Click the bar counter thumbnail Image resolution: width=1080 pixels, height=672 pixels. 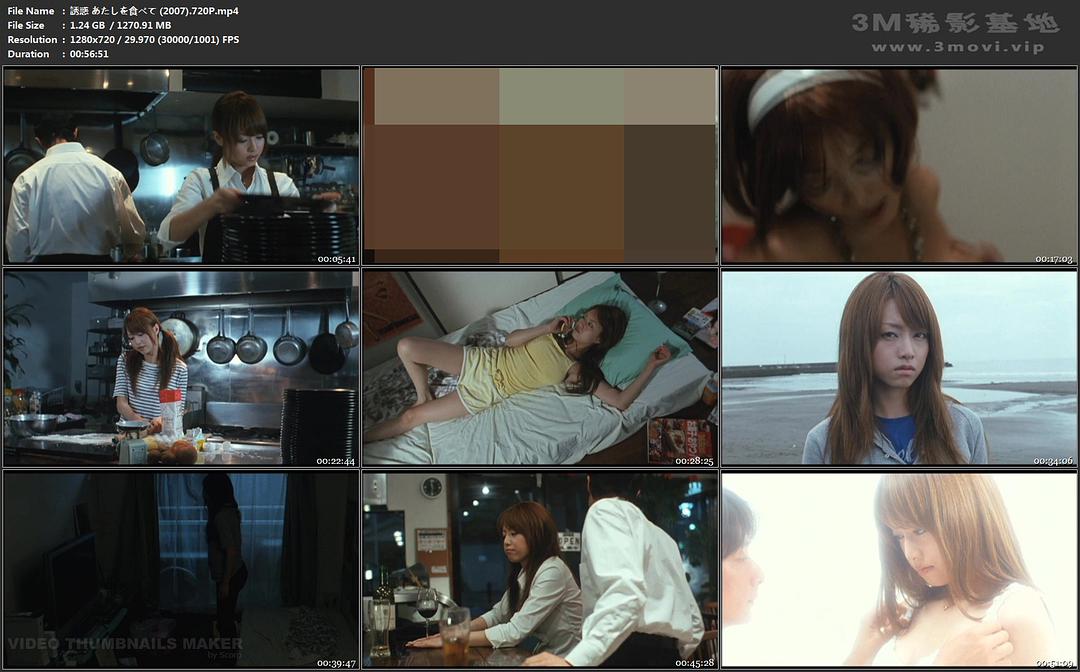pyautogui.click(x=540, y=569)
